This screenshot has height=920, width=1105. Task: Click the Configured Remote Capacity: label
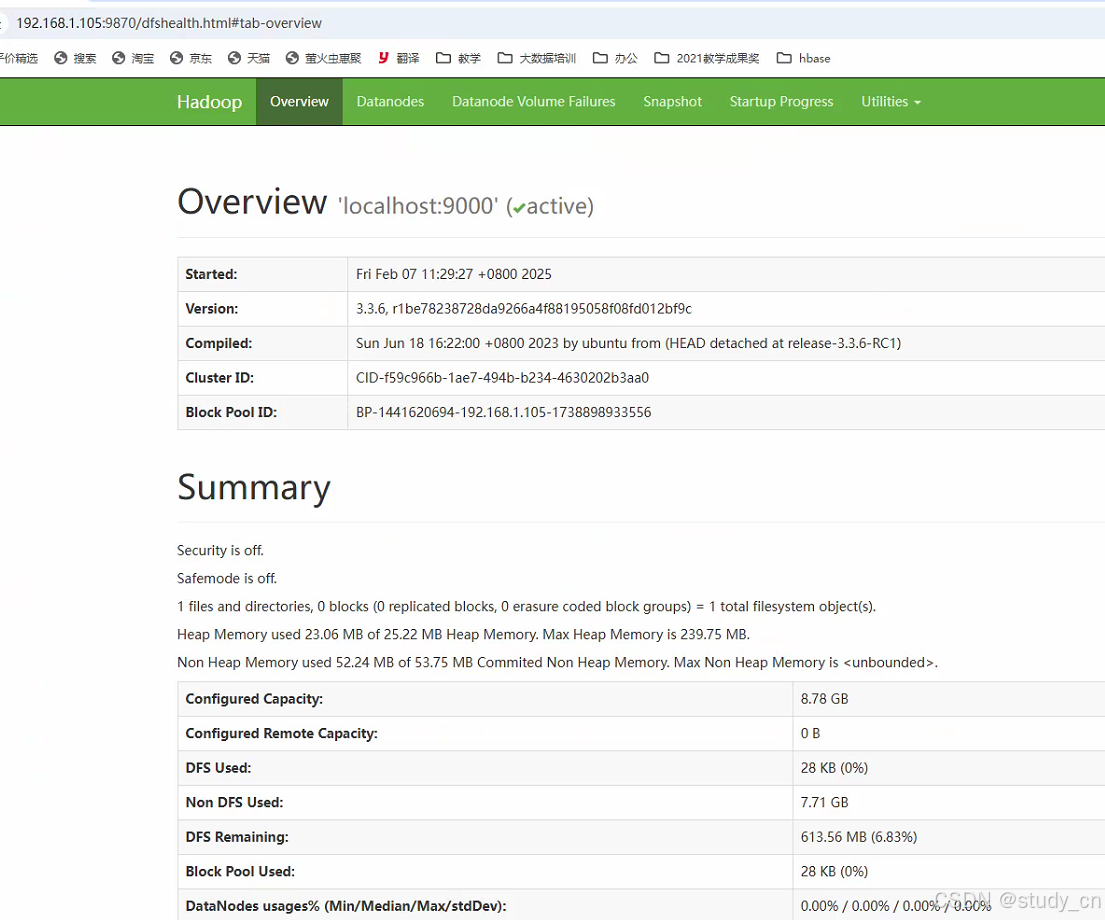(281, 733)
